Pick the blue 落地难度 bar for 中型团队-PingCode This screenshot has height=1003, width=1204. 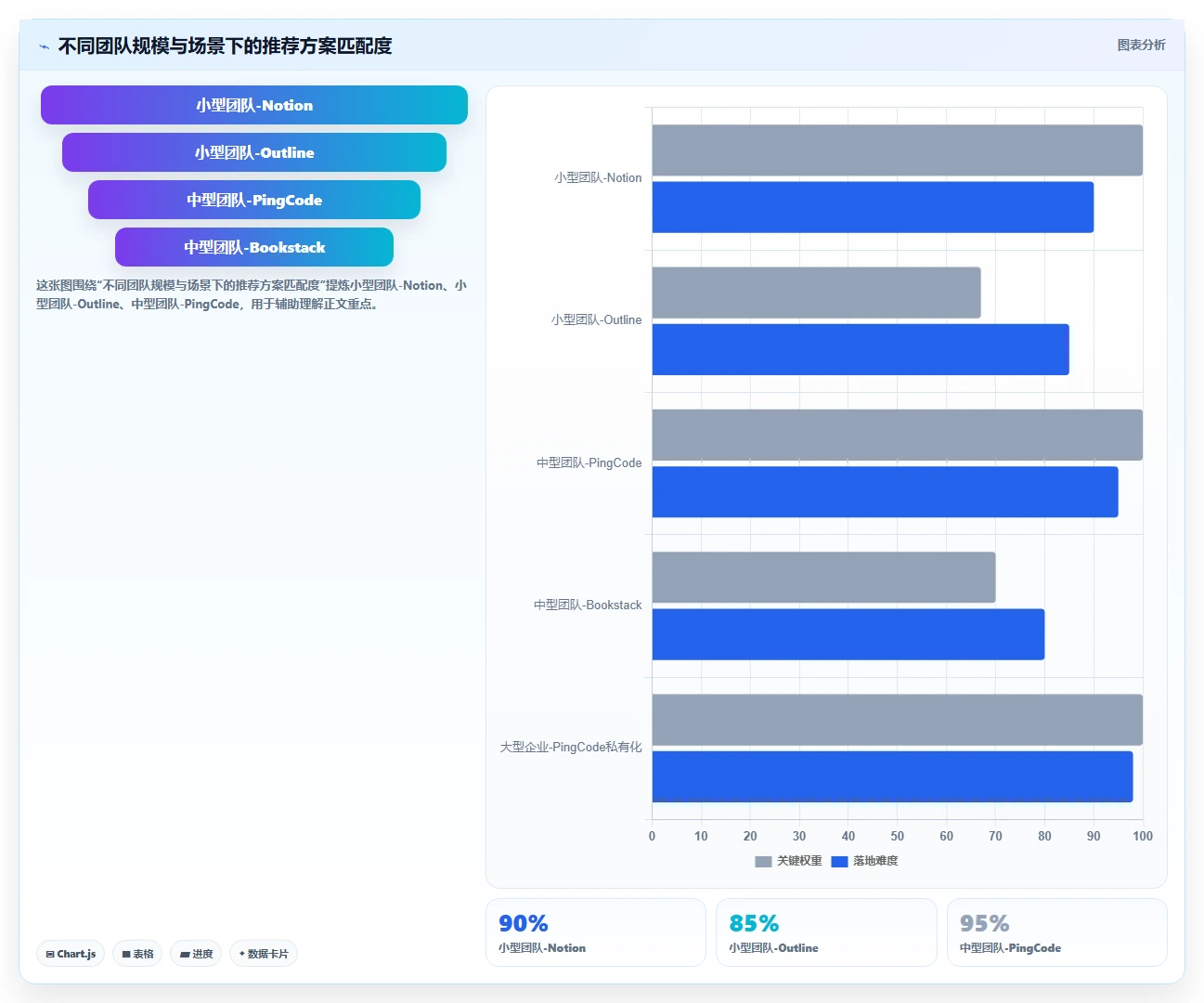886,492
